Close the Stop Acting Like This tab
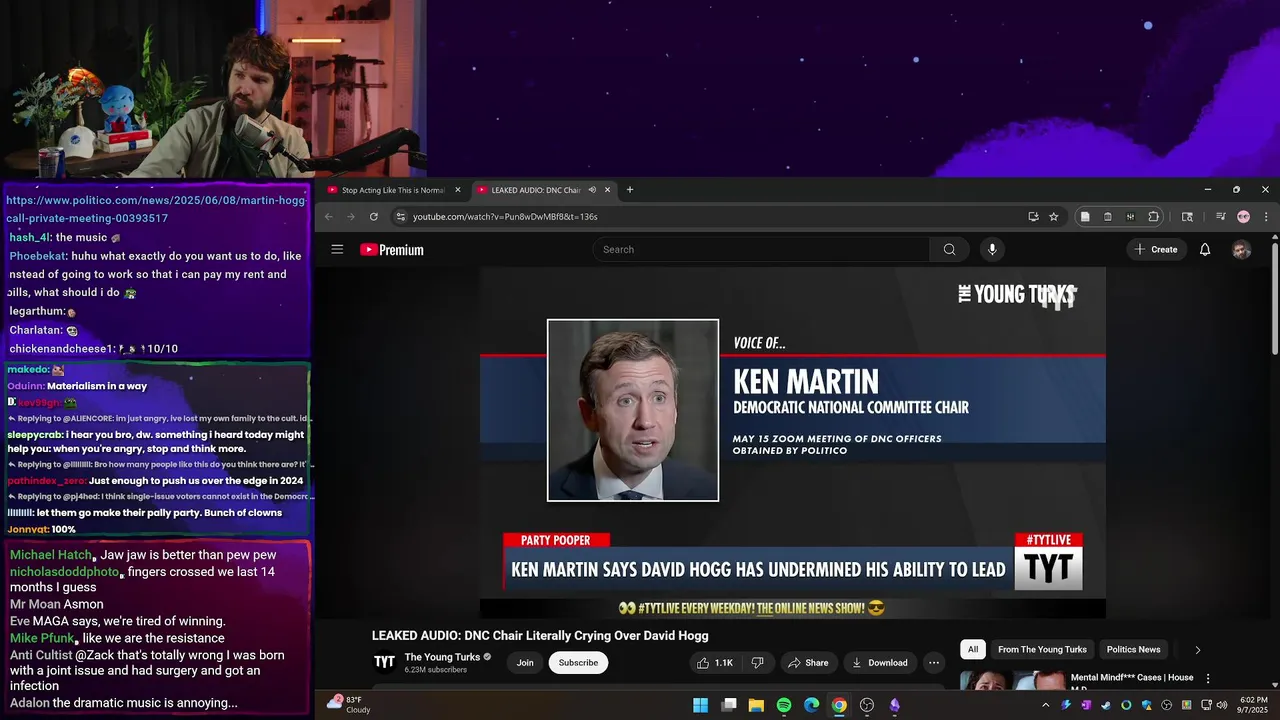The image size is (1280, 720). 458,190
